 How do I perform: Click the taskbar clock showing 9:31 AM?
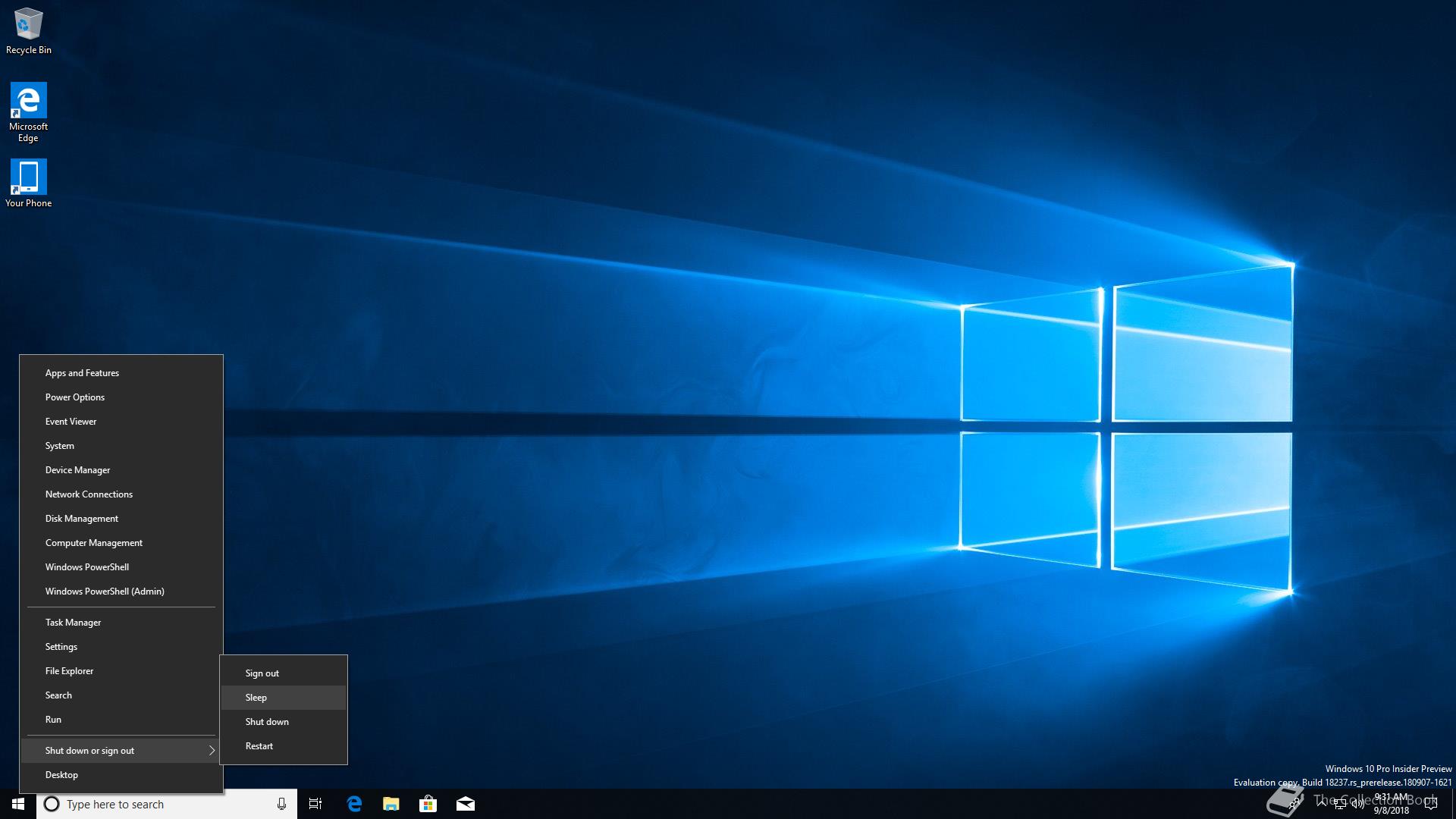(1391, 804)
